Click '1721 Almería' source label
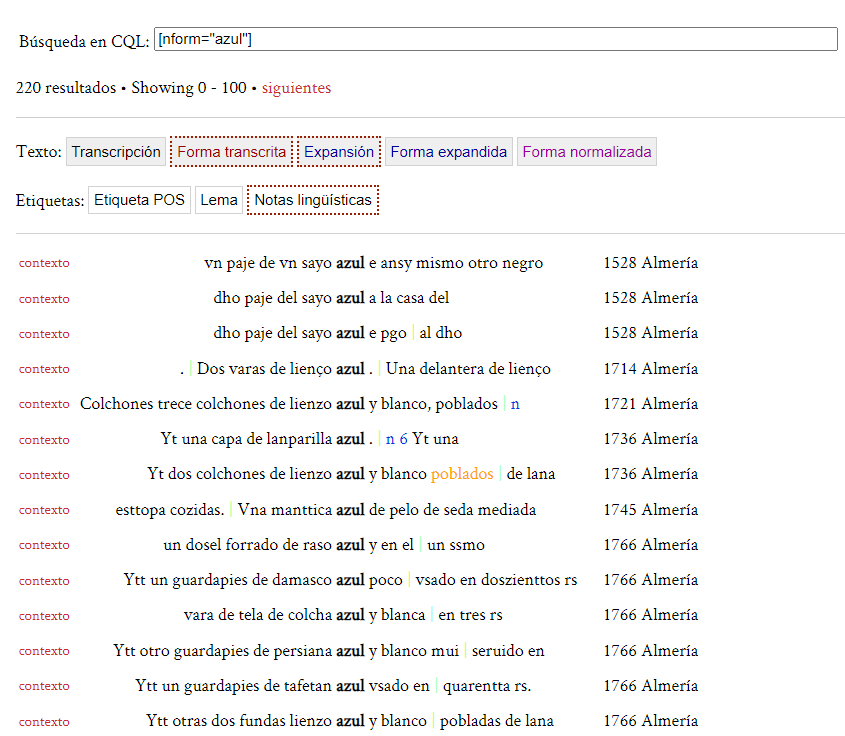Viewport: 845px width, 736px height. pyautogui.click(x=650, y=404)
